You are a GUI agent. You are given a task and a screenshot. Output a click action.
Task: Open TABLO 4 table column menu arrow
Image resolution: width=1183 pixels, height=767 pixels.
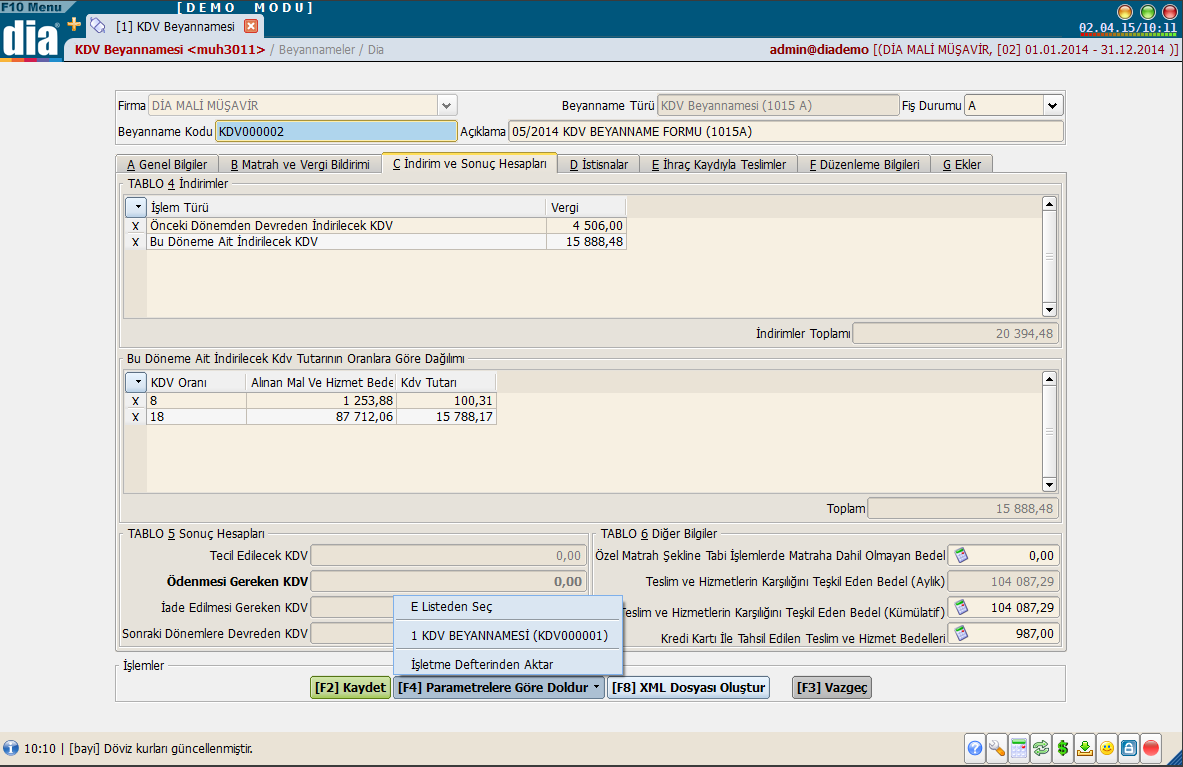click(x=137, y=207)
